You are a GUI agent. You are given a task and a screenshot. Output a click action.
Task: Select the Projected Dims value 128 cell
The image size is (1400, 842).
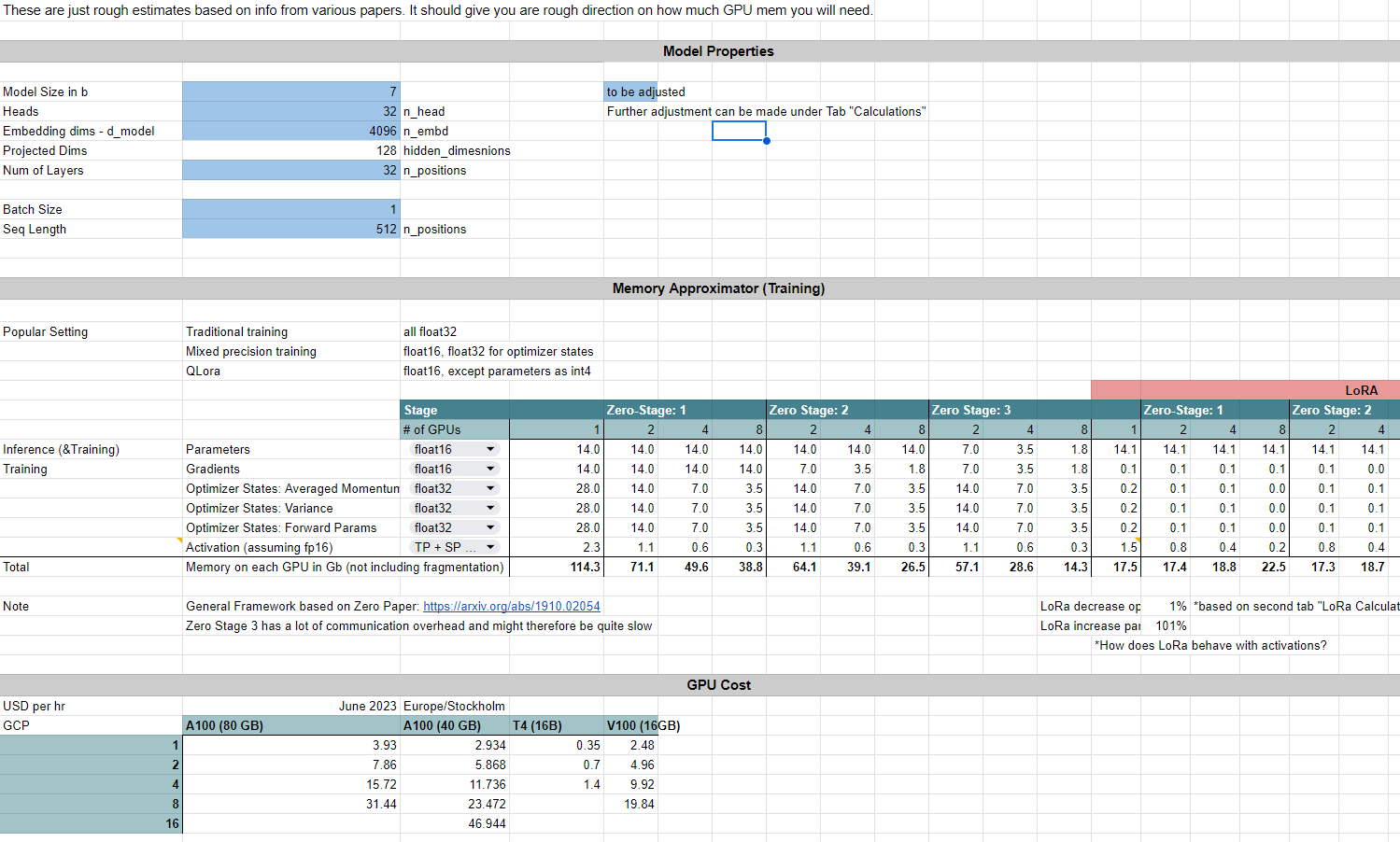coord(291,150)
